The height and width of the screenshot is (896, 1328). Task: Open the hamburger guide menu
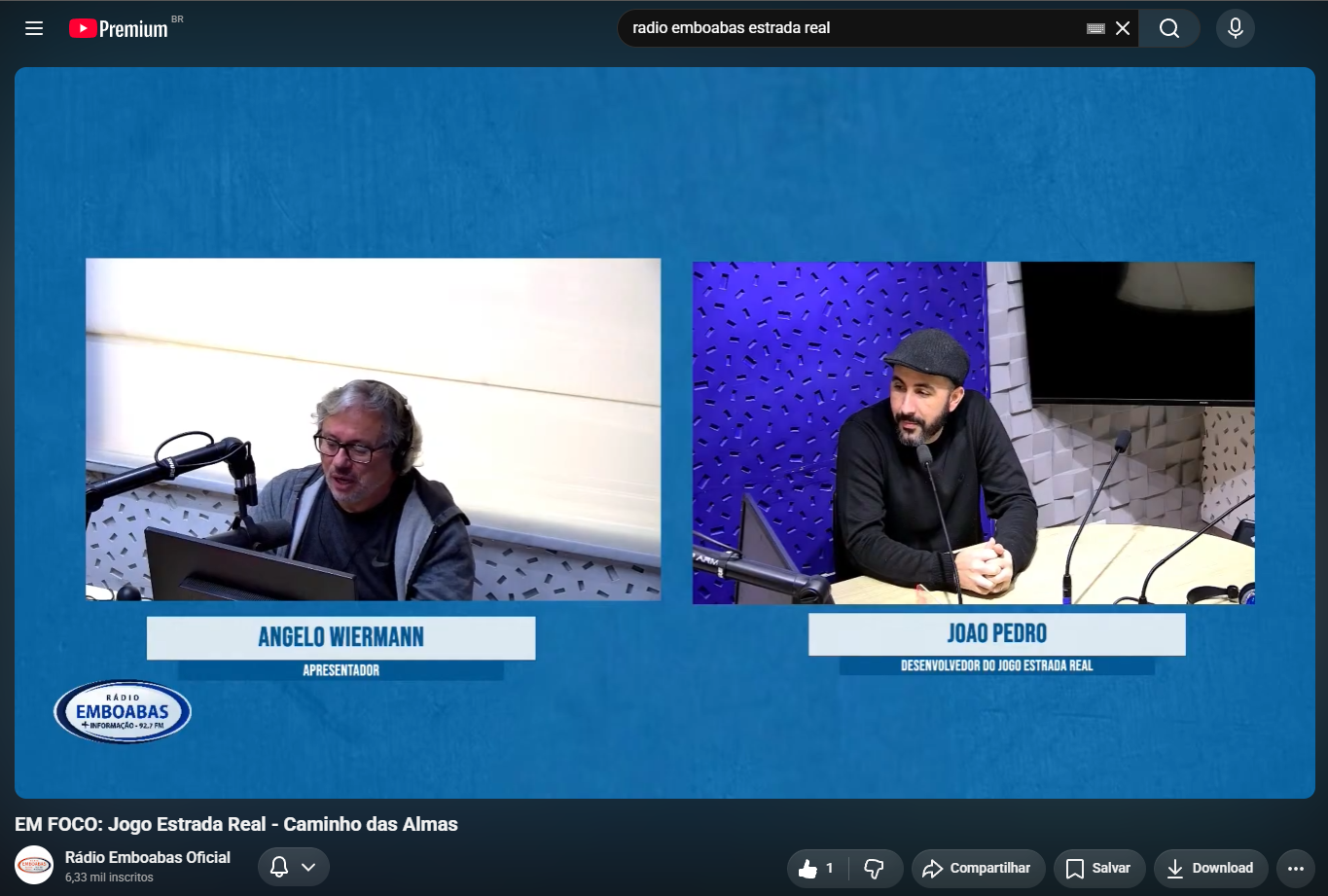[34, 28]
